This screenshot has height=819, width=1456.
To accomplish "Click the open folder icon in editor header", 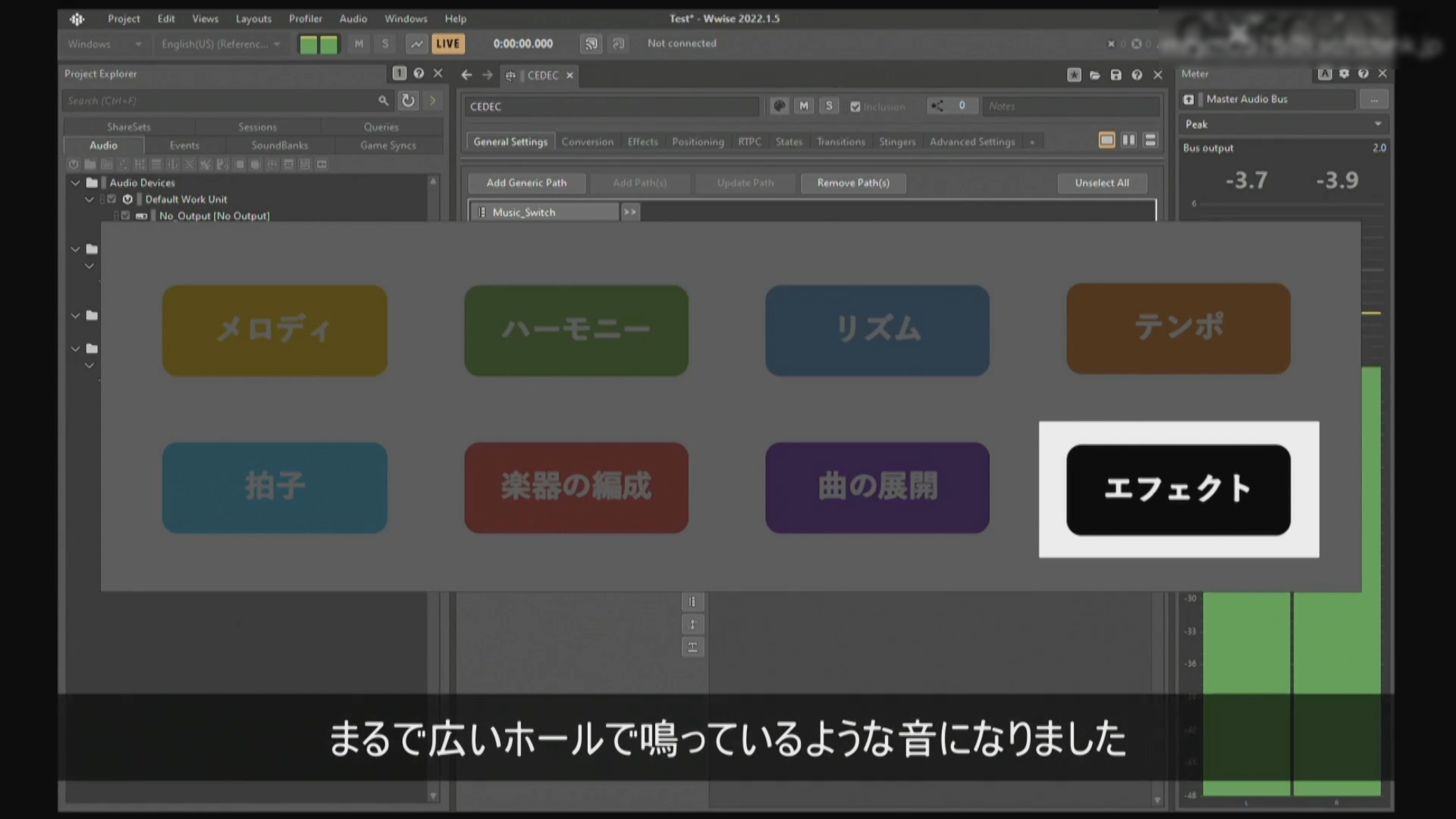I will (1095, 75).
